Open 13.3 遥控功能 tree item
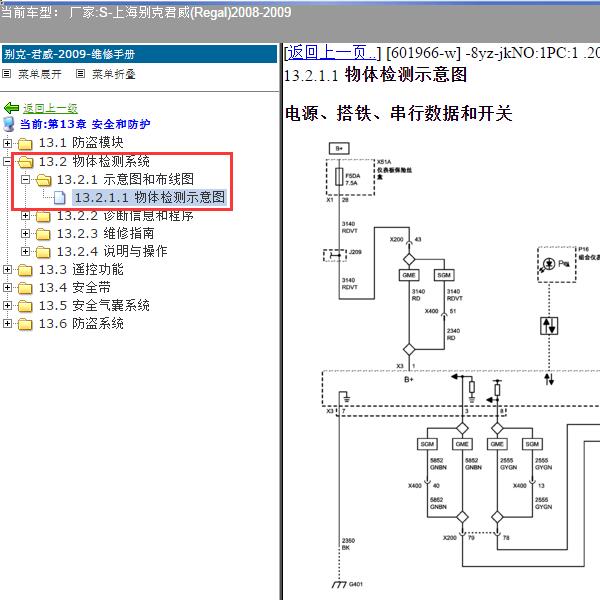The image size is (600, 600). coord(81,269)
